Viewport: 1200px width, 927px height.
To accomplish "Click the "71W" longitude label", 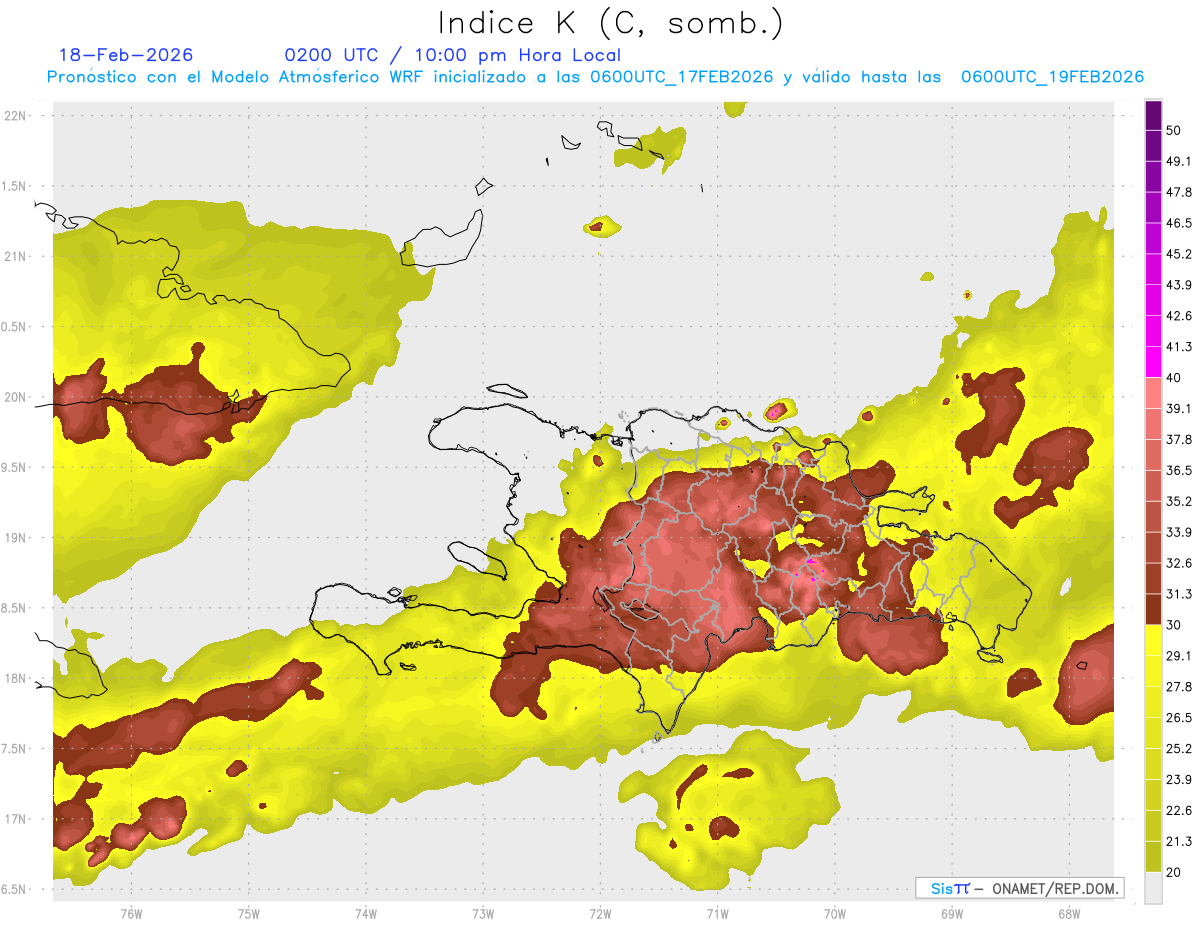I will [717, 914].
